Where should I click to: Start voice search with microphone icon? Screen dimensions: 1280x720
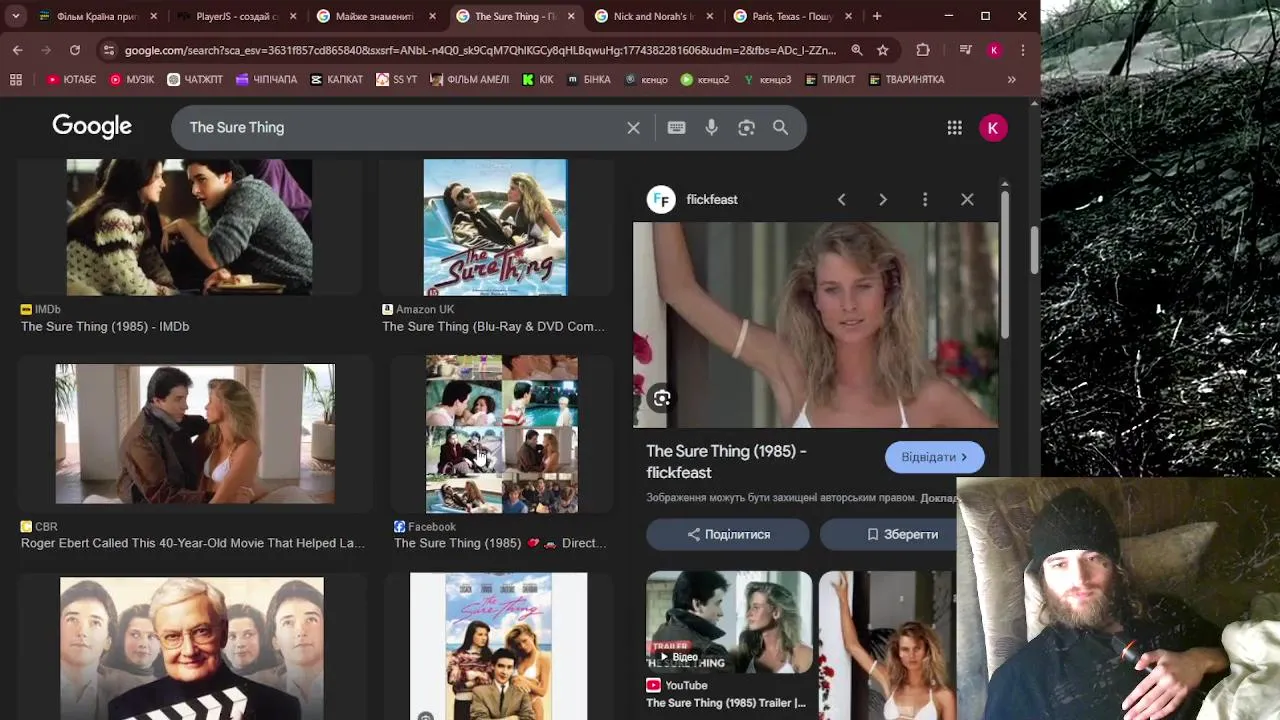click(x=711, y=127)
